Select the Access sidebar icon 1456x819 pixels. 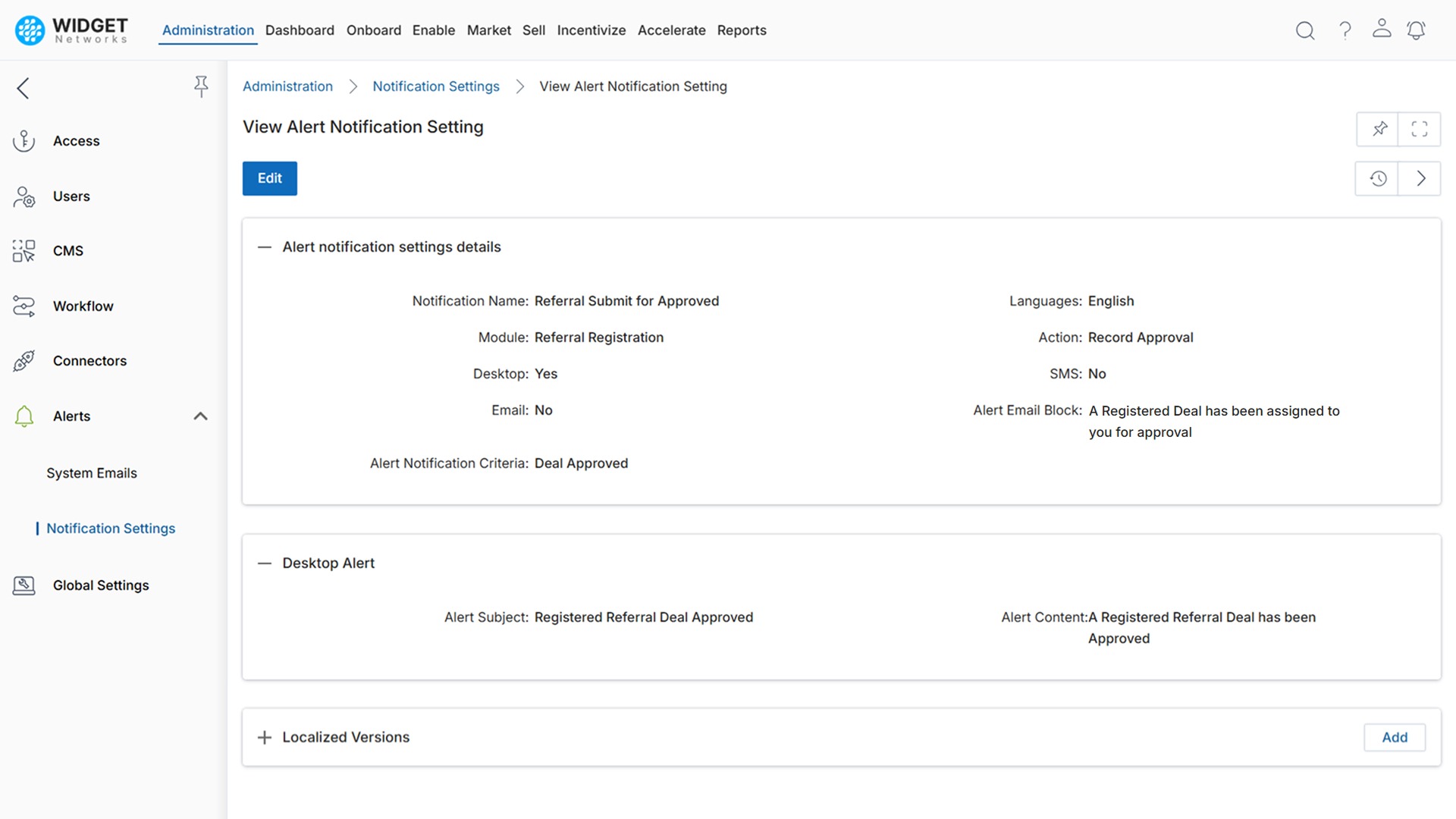point(24,140)
